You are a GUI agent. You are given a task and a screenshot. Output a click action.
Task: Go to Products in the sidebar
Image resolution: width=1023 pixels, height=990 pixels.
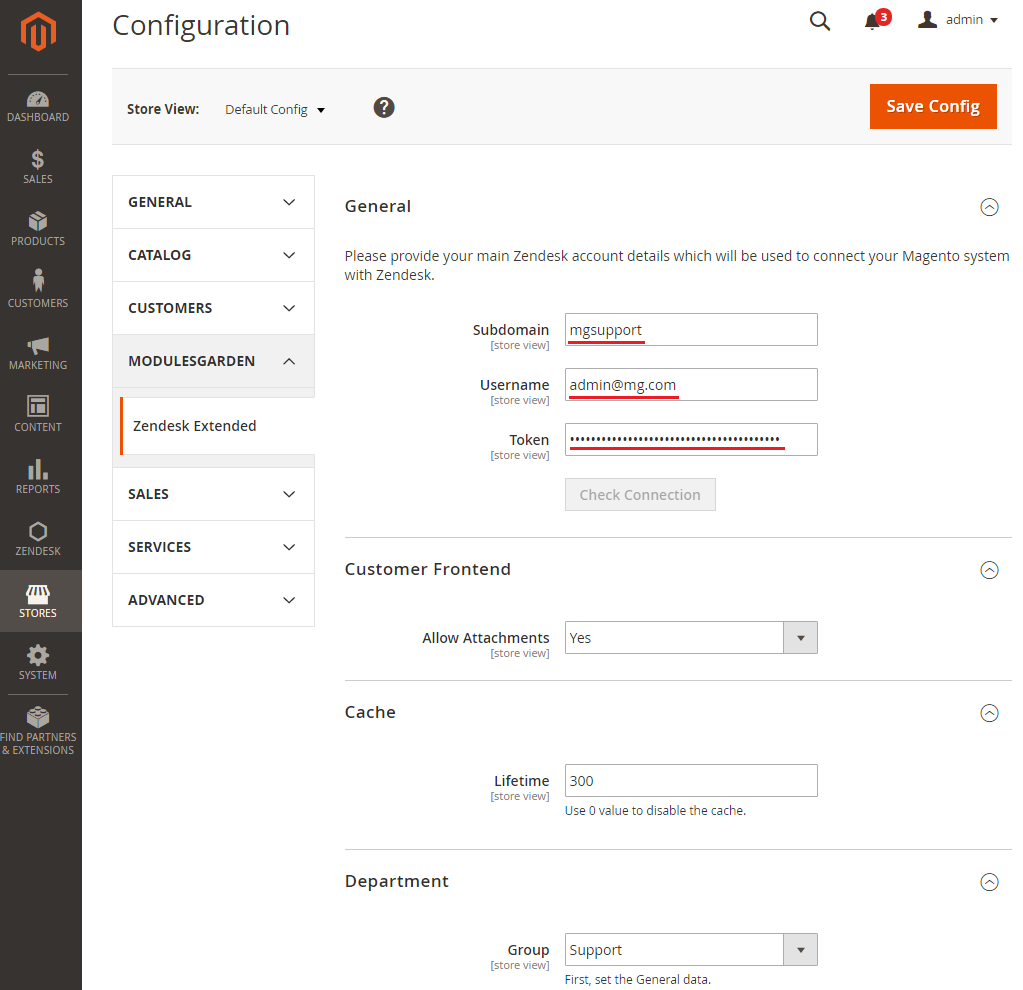point(38,229)
